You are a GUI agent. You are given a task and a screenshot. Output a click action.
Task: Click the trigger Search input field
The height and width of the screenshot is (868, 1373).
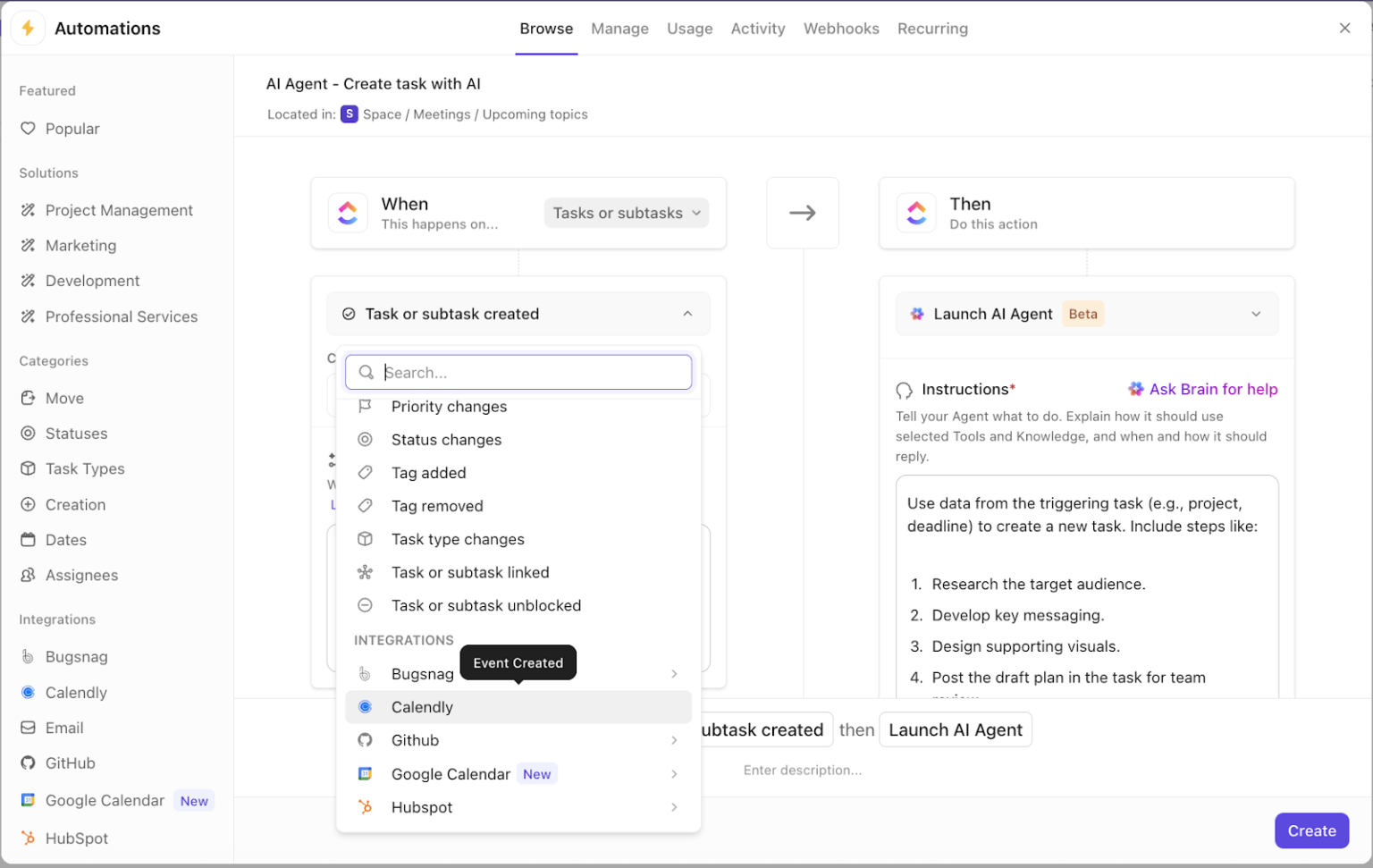(x=527, y=373)
